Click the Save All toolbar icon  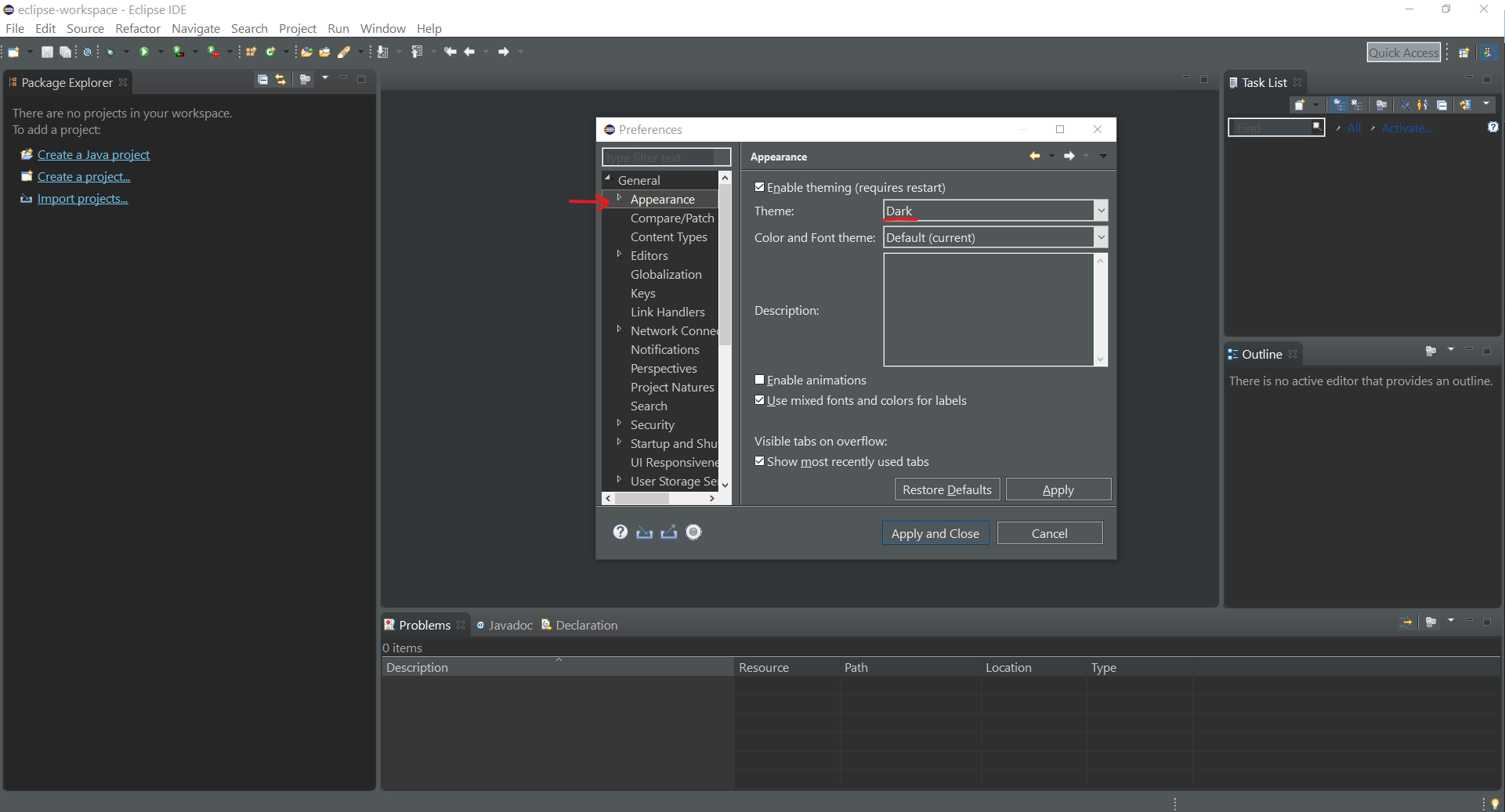(x=65, y=52)
